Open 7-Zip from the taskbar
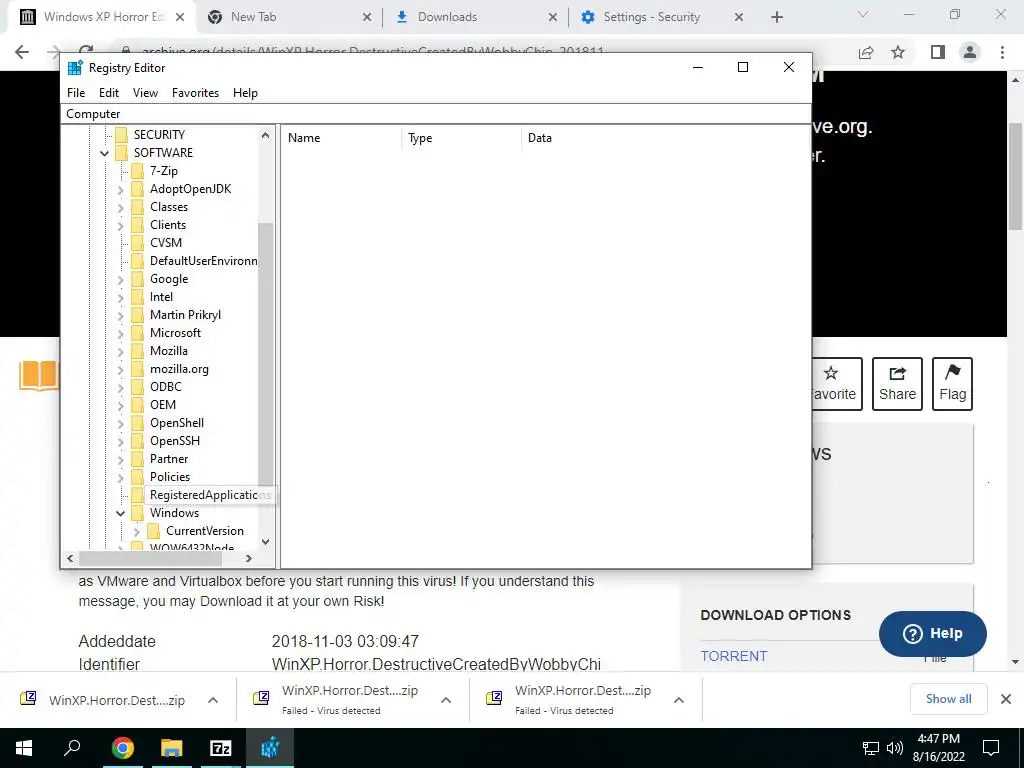 221,748
